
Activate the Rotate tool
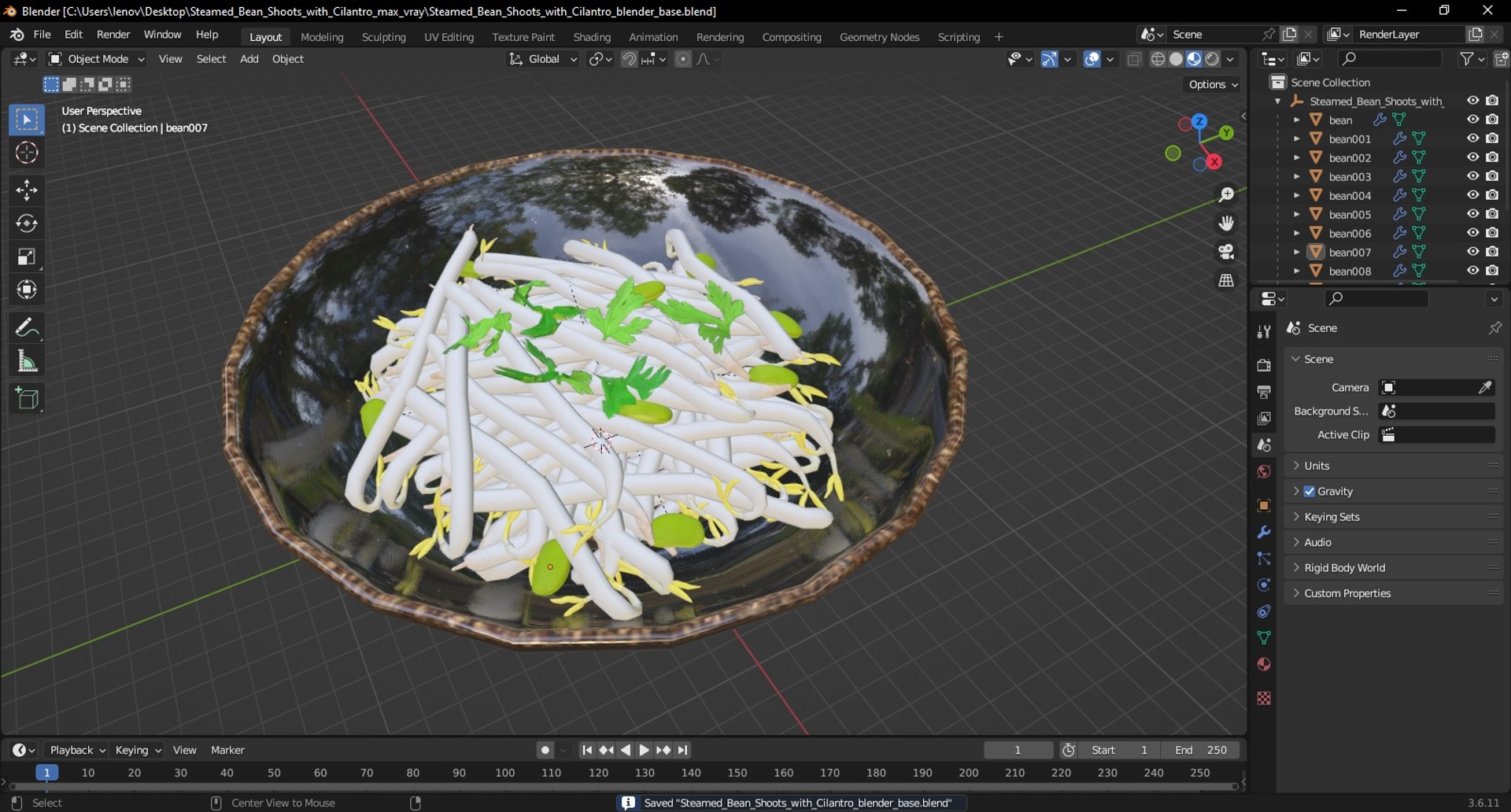[x=27, y=223]
